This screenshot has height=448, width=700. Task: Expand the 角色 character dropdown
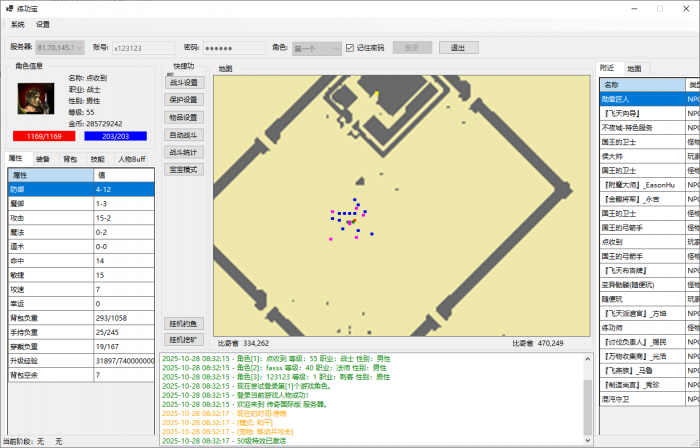316,47
